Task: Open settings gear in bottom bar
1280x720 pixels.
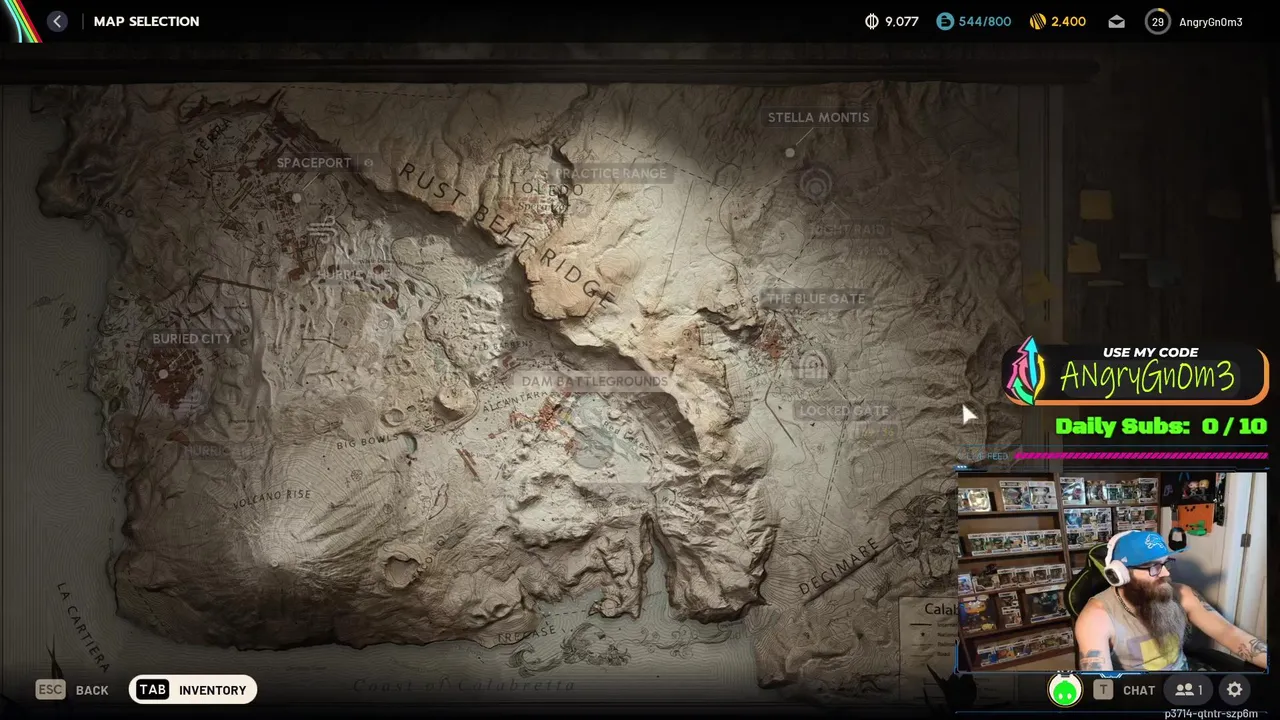Action: pos(1235,690)
